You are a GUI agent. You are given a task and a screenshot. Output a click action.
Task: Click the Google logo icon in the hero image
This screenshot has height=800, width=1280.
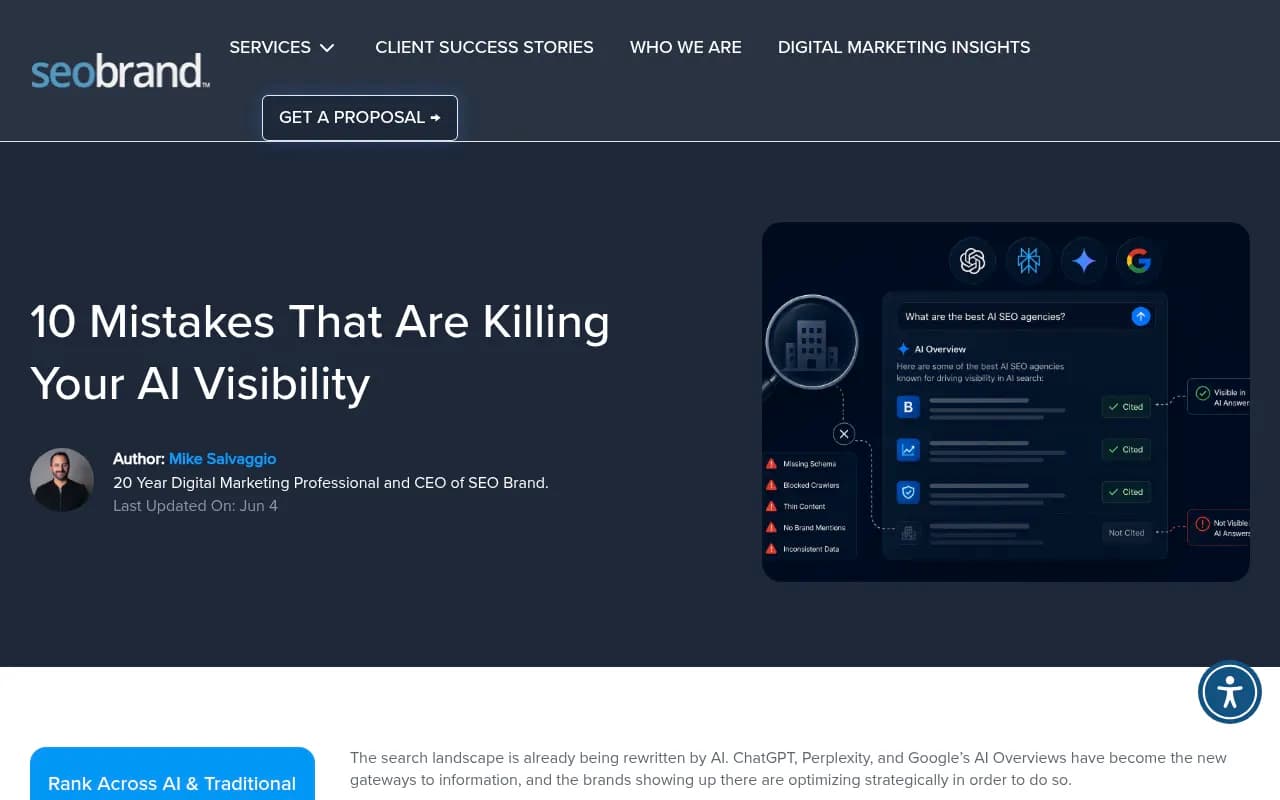click(x=1138, y=261)
